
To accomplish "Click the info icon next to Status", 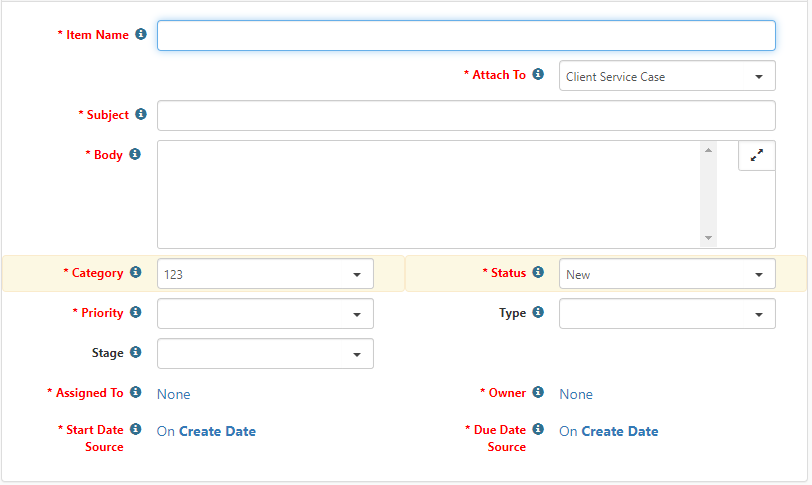I will [x=538, y=273].
